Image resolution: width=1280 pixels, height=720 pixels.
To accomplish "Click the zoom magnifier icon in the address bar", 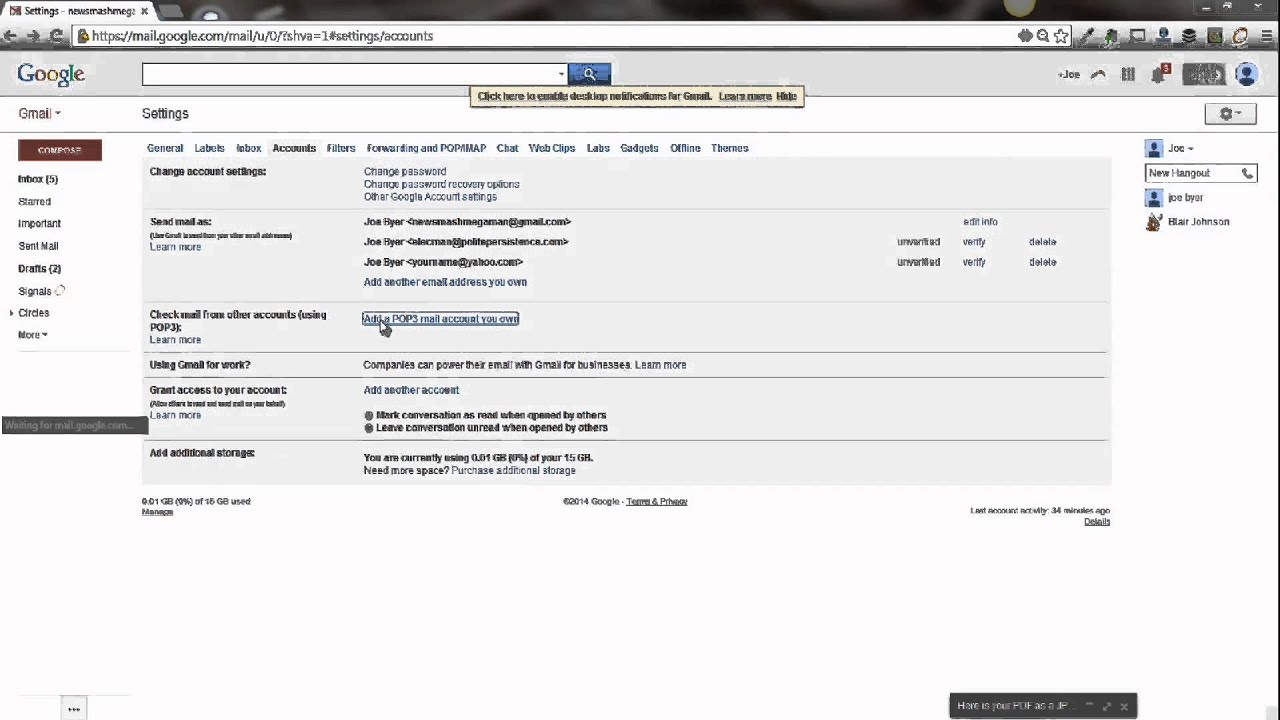I will point(1043,36).
